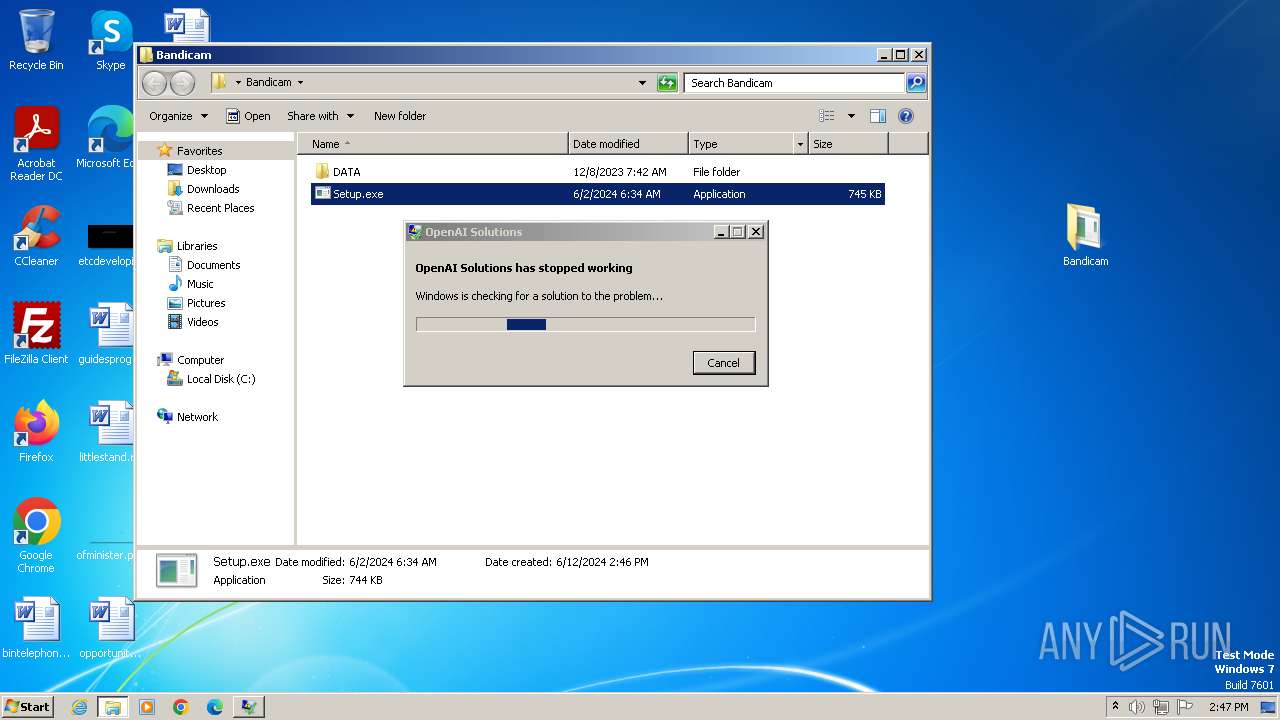Image resolution: width=1280 pixels, height=720 pixels.
Task: Expand the address bar history dropdown
Action: pyautogui.click(x=642, y=83)
